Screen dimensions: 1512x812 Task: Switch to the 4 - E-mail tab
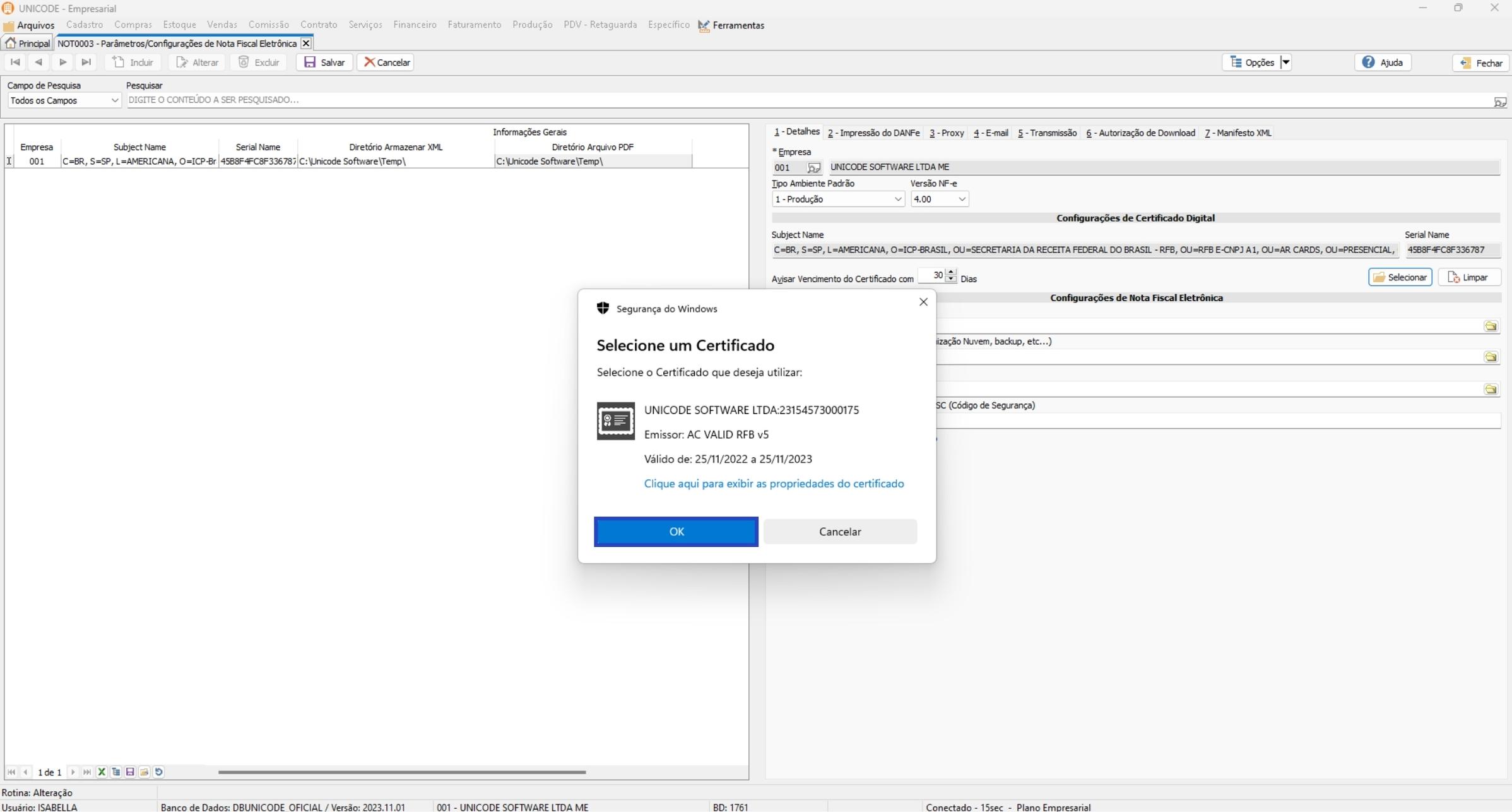tap(990, 133)
